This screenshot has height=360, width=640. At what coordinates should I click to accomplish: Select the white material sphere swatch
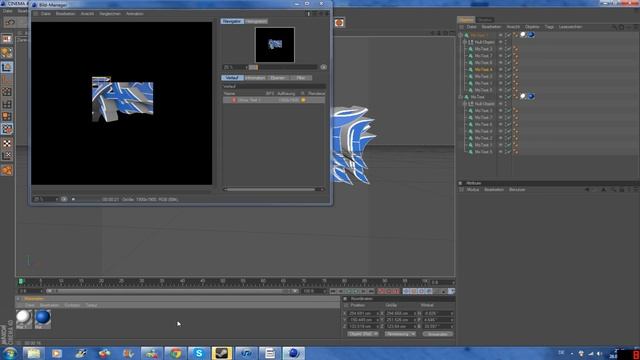[x=24, y=318]
